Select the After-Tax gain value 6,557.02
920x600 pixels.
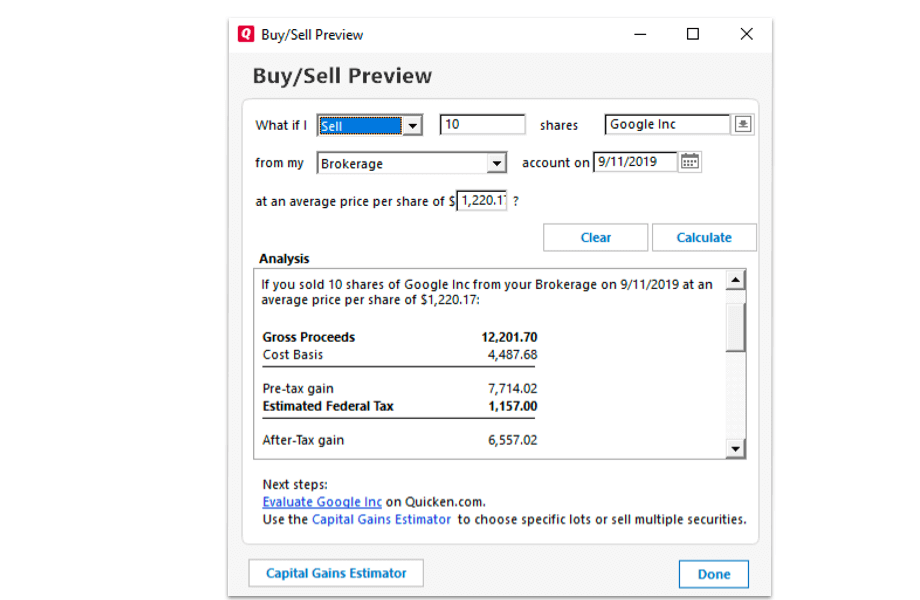tap(512, 440)
